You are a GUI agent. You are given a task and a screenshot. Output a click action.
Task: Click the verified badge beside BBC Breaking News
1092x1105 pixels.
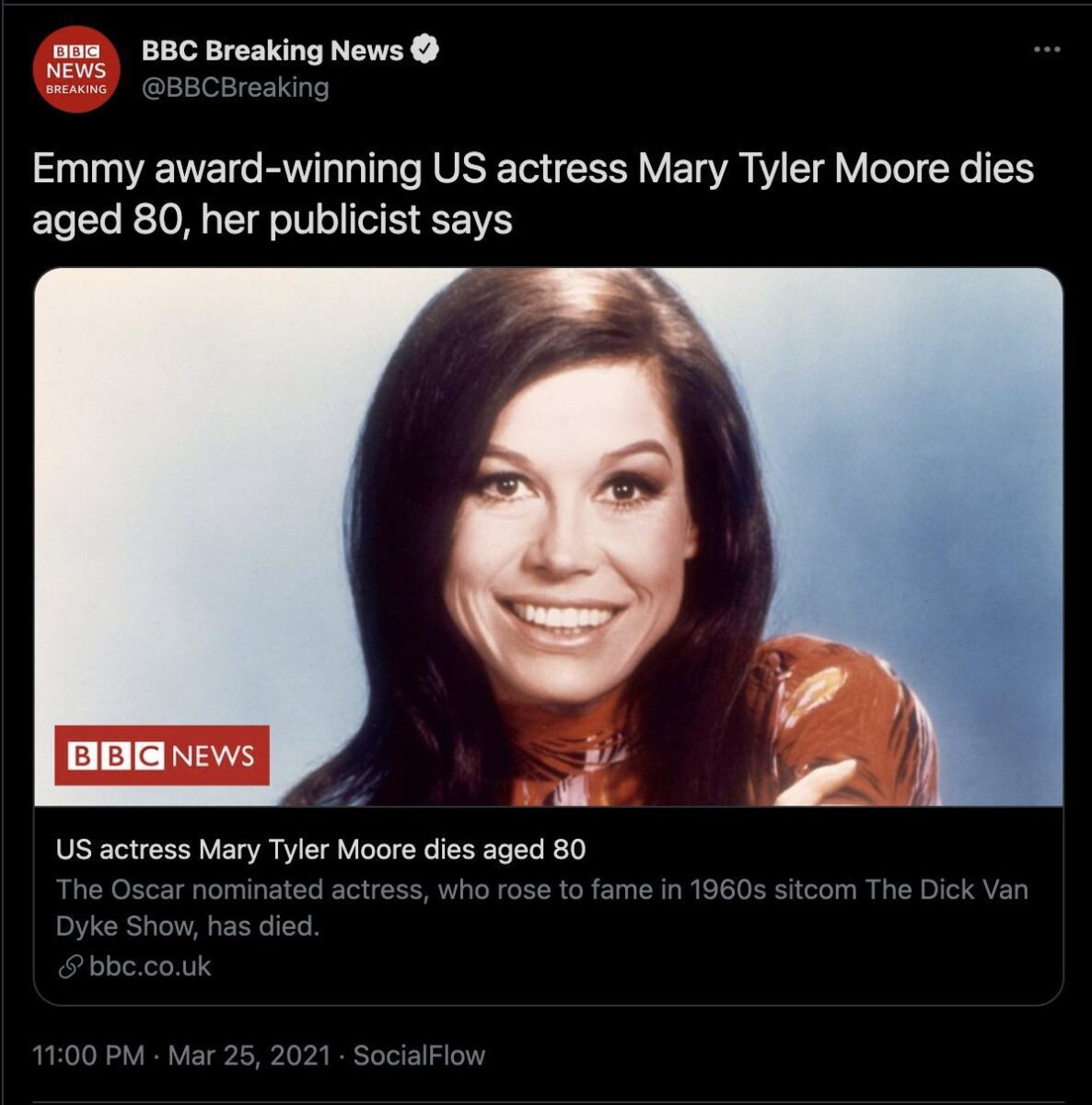coord(424,50)
